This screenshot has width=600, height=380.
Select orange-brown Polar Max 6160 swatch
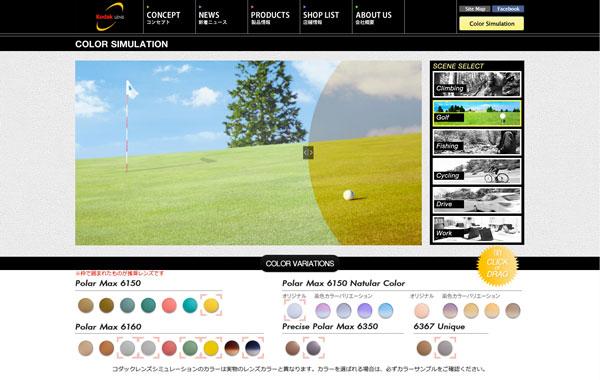(x=106, y=348)
